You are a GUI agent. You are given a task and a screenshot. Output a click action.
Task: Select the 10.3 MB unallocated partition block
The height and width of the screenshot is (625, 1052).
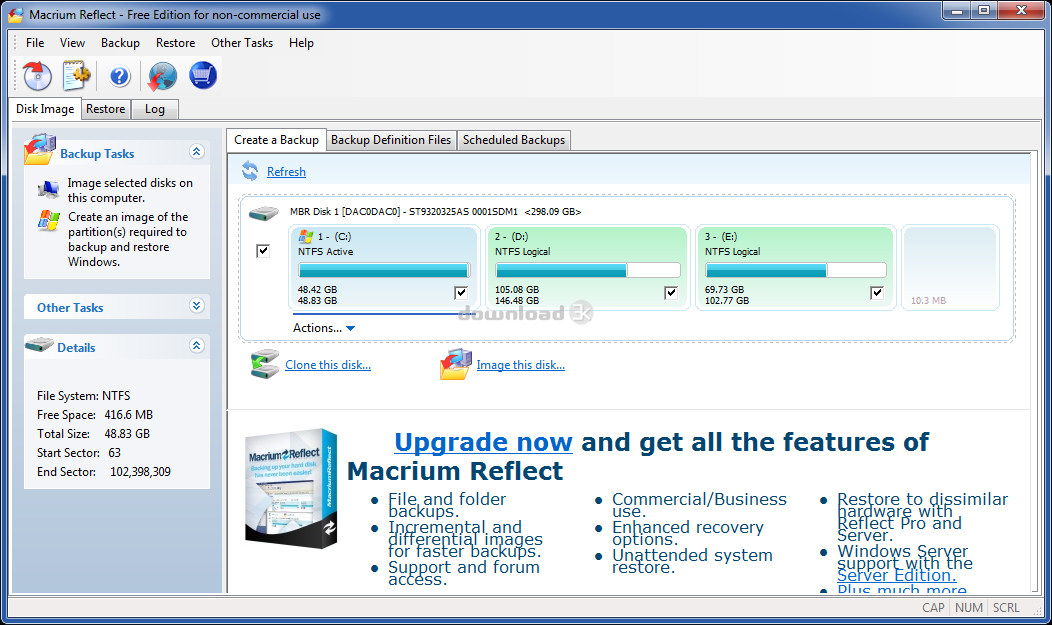click(949, 267)
